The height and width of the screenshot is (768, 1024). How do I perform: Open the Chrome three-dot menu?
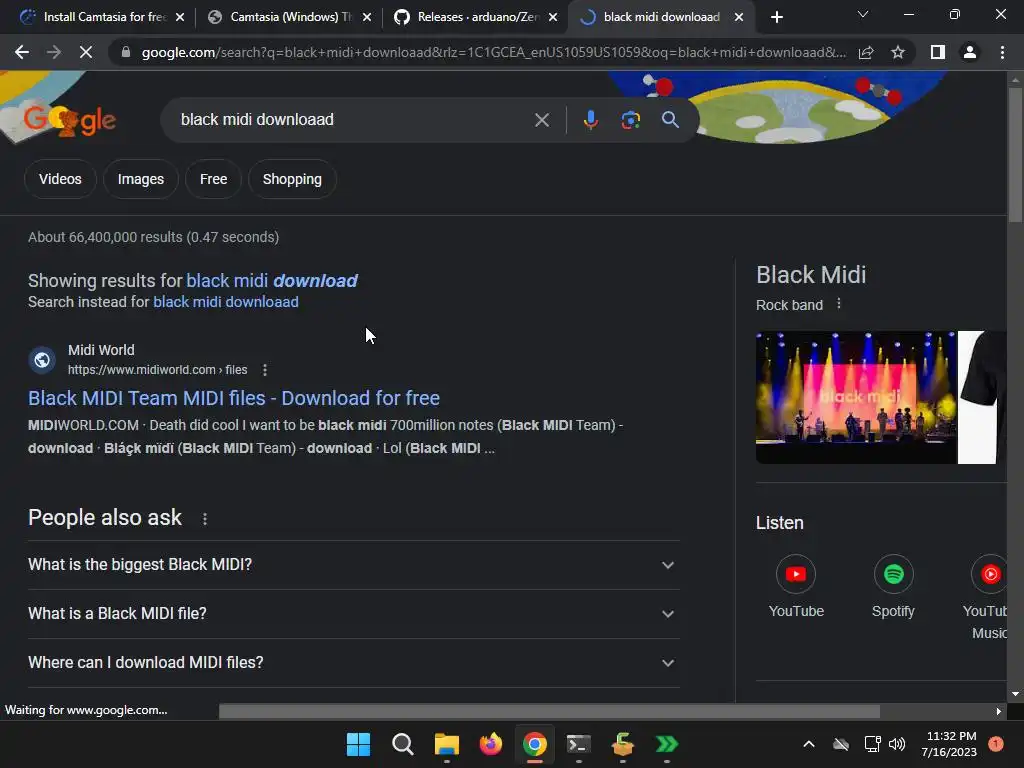tap(1002, 52)
